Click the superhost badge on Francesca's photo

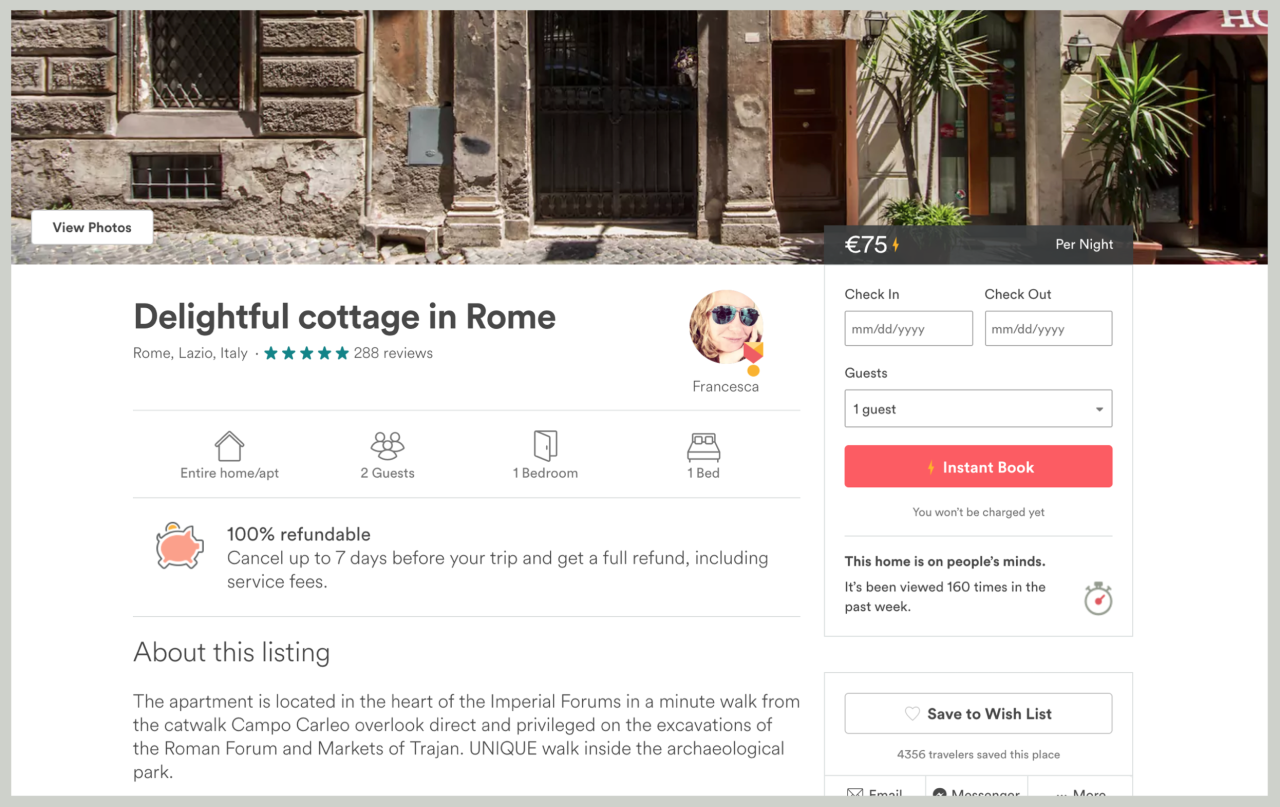click(x=752, y=355)
